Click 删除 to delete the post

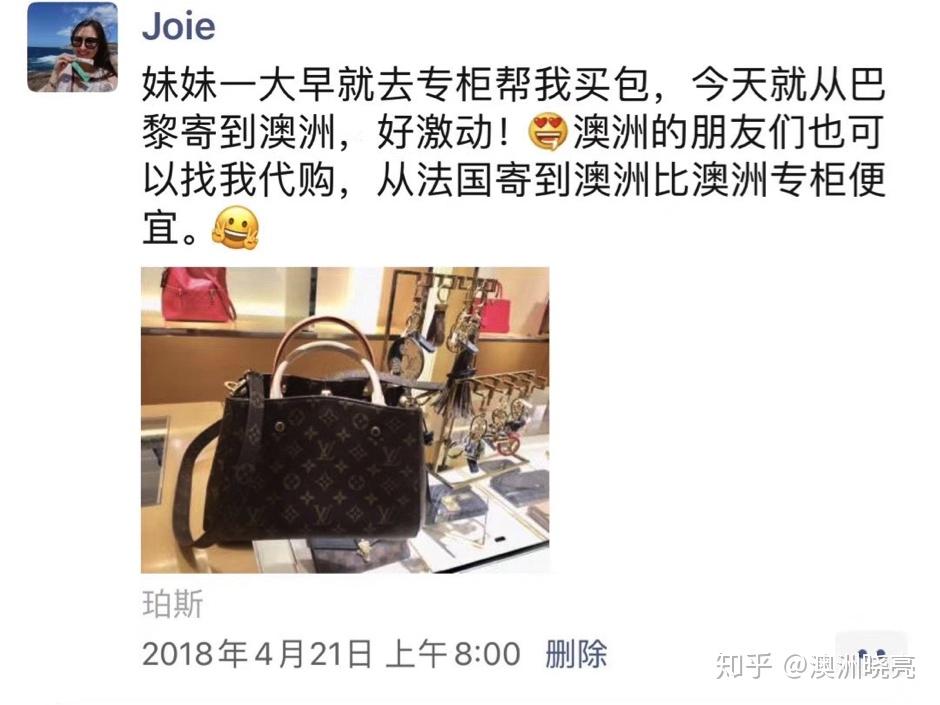[576, 654]
